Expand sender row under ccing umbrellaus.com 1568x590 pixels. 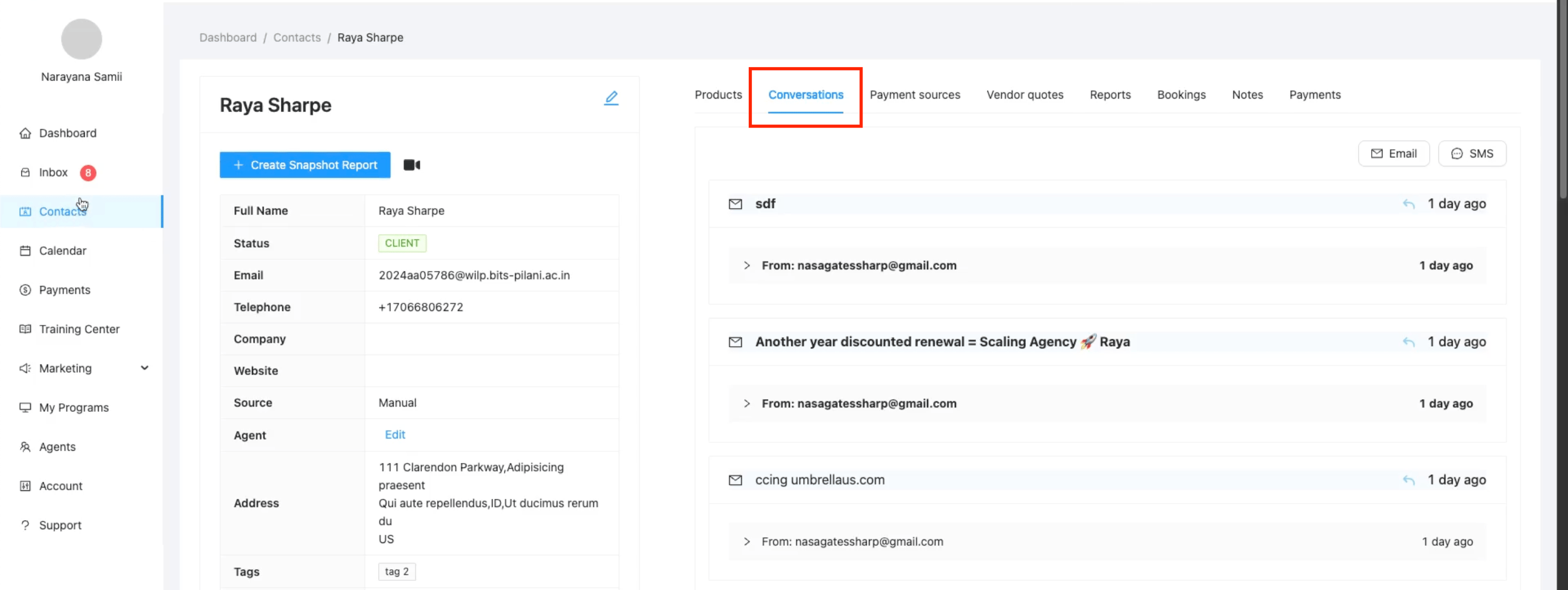click(746, 541)
